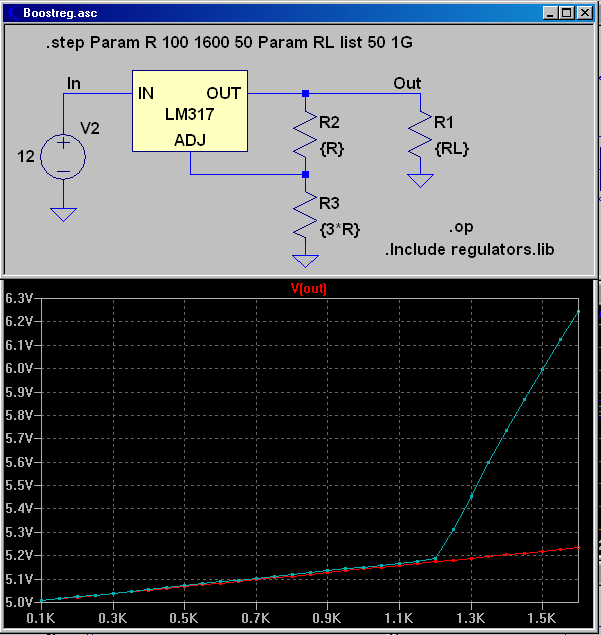Select resistor R2 symbol
This screenshot has height=635, width=601.
coord(305,134)
